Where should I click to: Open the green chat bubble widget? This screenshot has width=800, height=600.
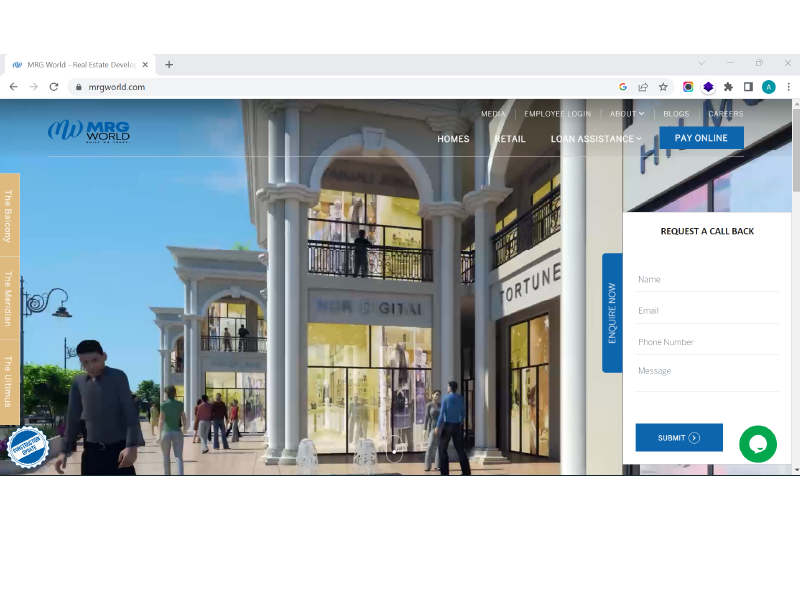[758, 443]
